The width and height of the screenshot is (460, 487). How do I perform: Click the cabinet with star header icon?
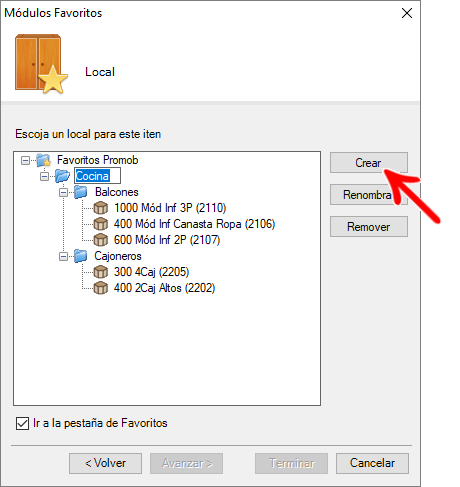click(x=41, y=64)
